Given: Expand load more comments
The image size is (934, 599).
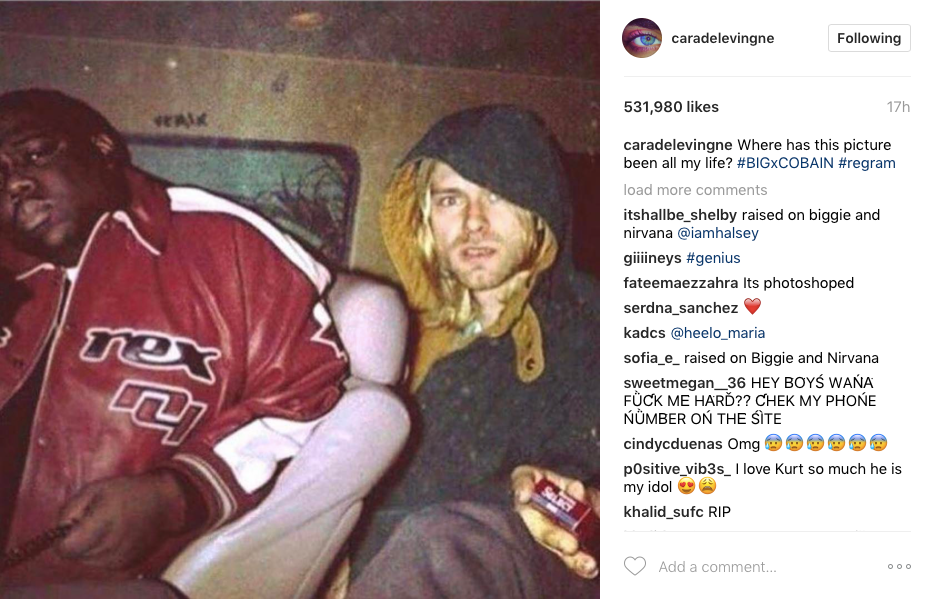Looking at the screenshot, I should 695,190.
